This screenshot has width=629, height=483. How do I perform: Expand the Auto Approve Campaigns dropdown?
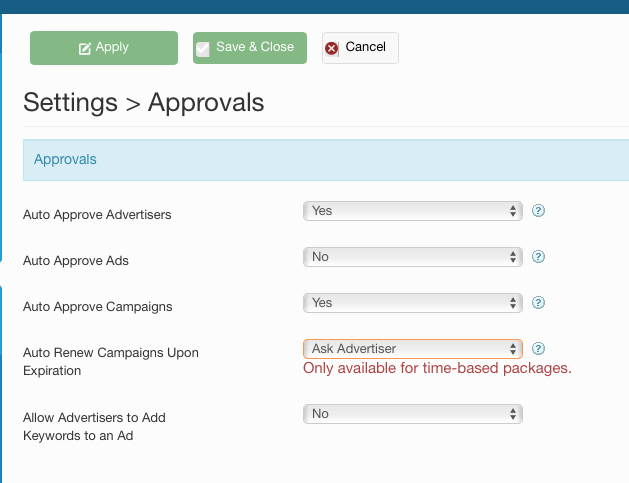[x=412, y=303]
